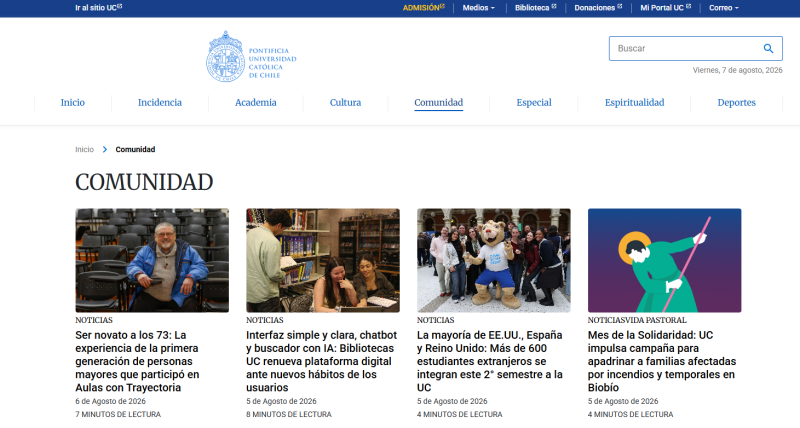Open the library students photo
800x428 pixels.
(x=323, y=260)
